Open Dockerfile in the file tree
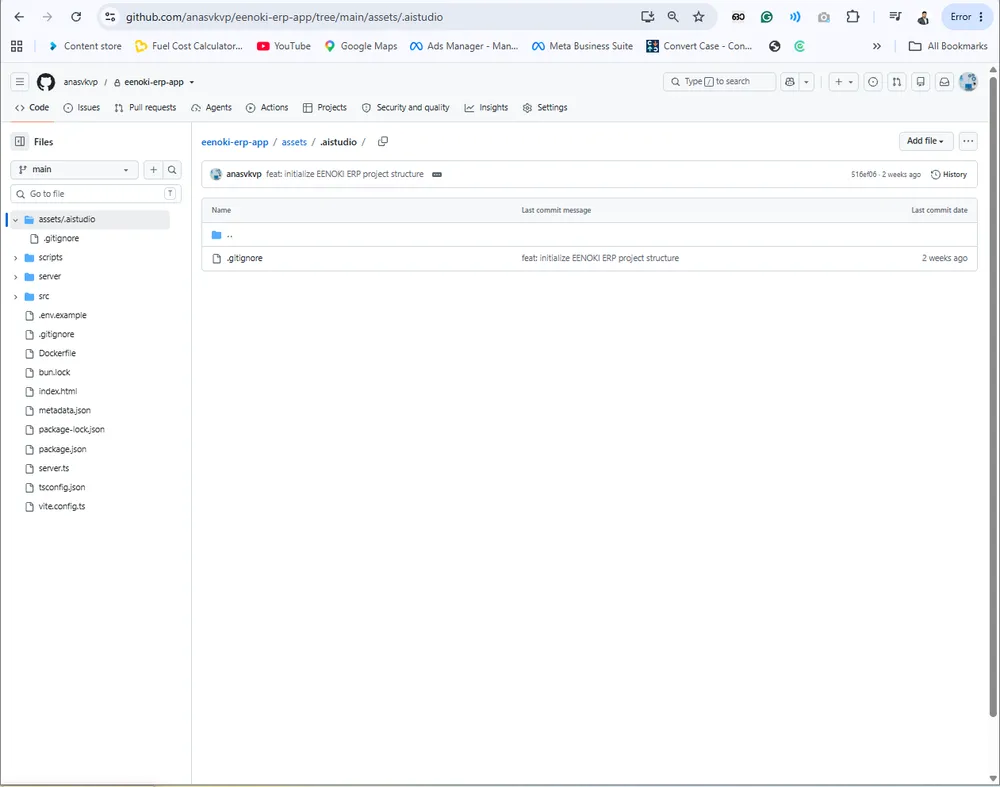Image resolution: width=1000 pixels, height=787 pixels. pyautogui.click(x=57, y=353)
